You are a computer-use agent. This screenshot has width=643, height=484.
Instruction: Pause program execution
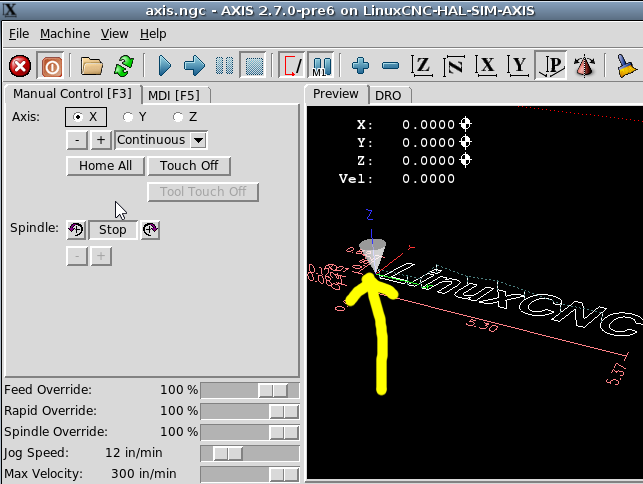coord(224,66)
